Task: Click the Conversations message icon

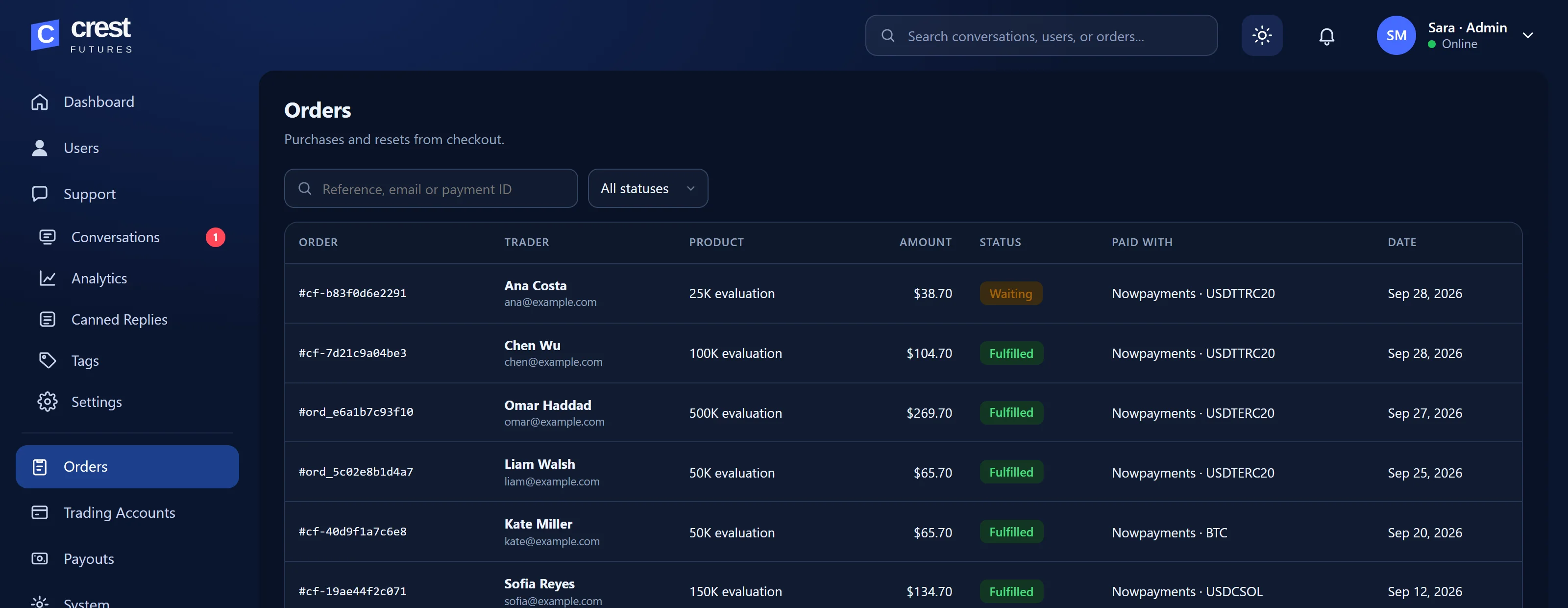Action: (x=48, y=237)
